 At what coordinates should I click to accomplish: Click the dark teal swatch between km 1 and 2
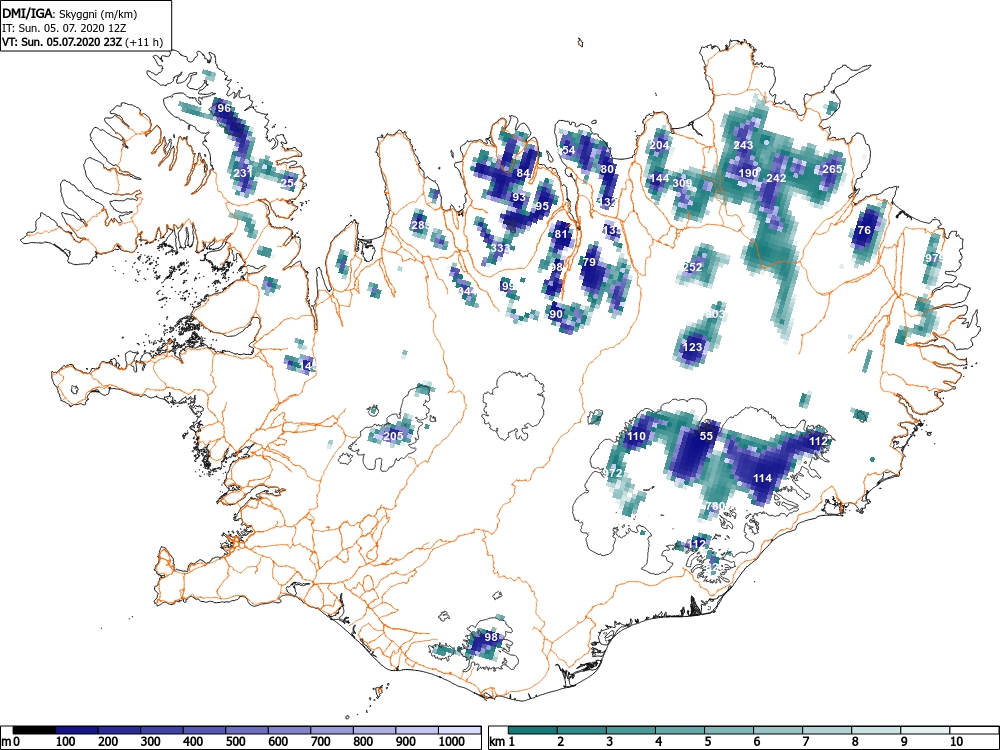click(533, 730)
